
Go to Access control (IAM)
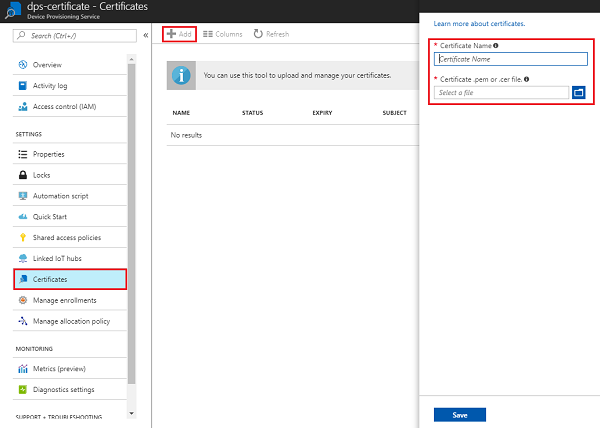pyautogui.click(x=66, y=106)
